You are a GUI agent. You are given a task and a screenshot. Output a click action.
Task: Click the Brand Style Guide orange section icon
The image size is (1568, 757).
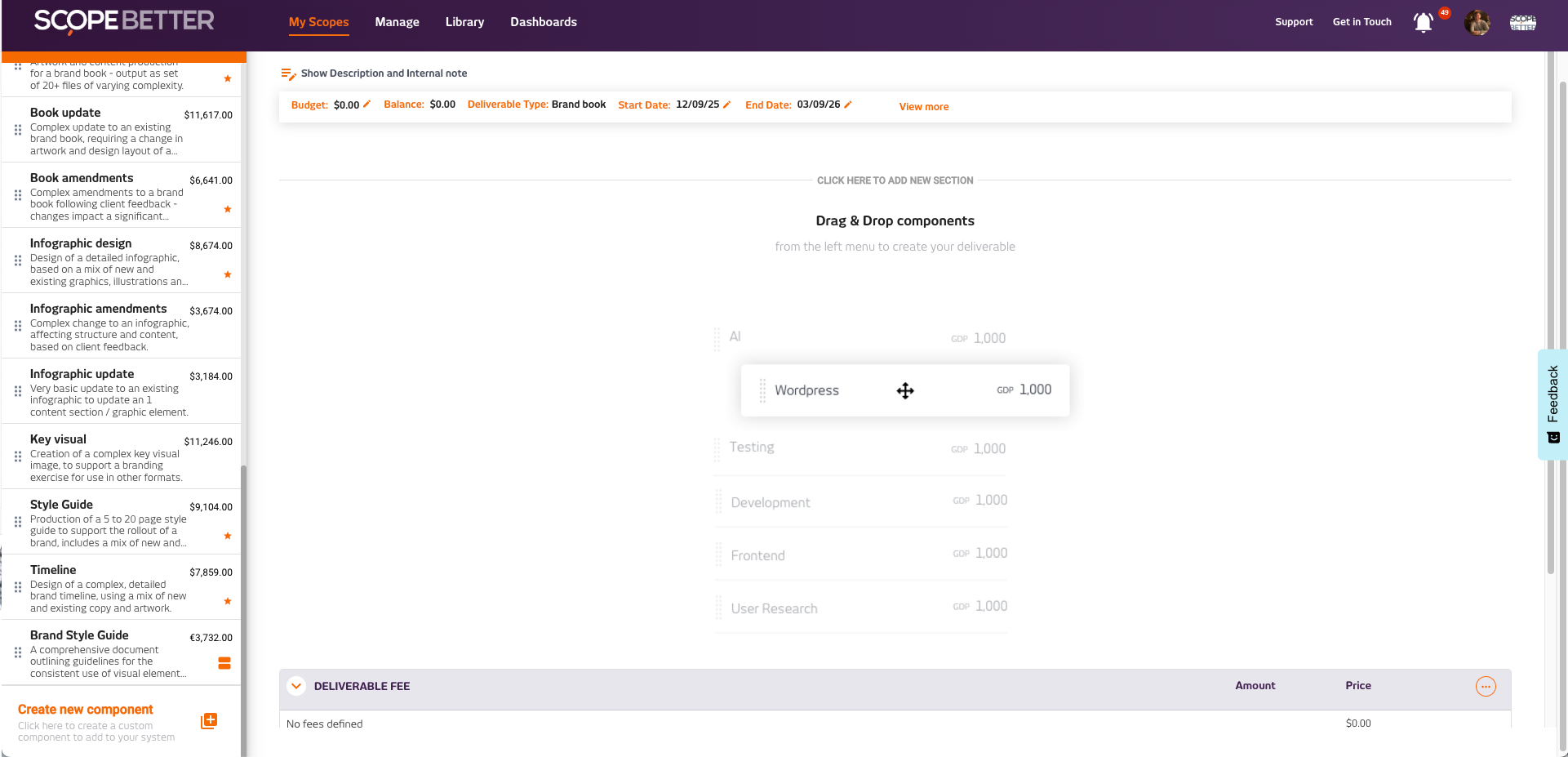pos(224,663)
